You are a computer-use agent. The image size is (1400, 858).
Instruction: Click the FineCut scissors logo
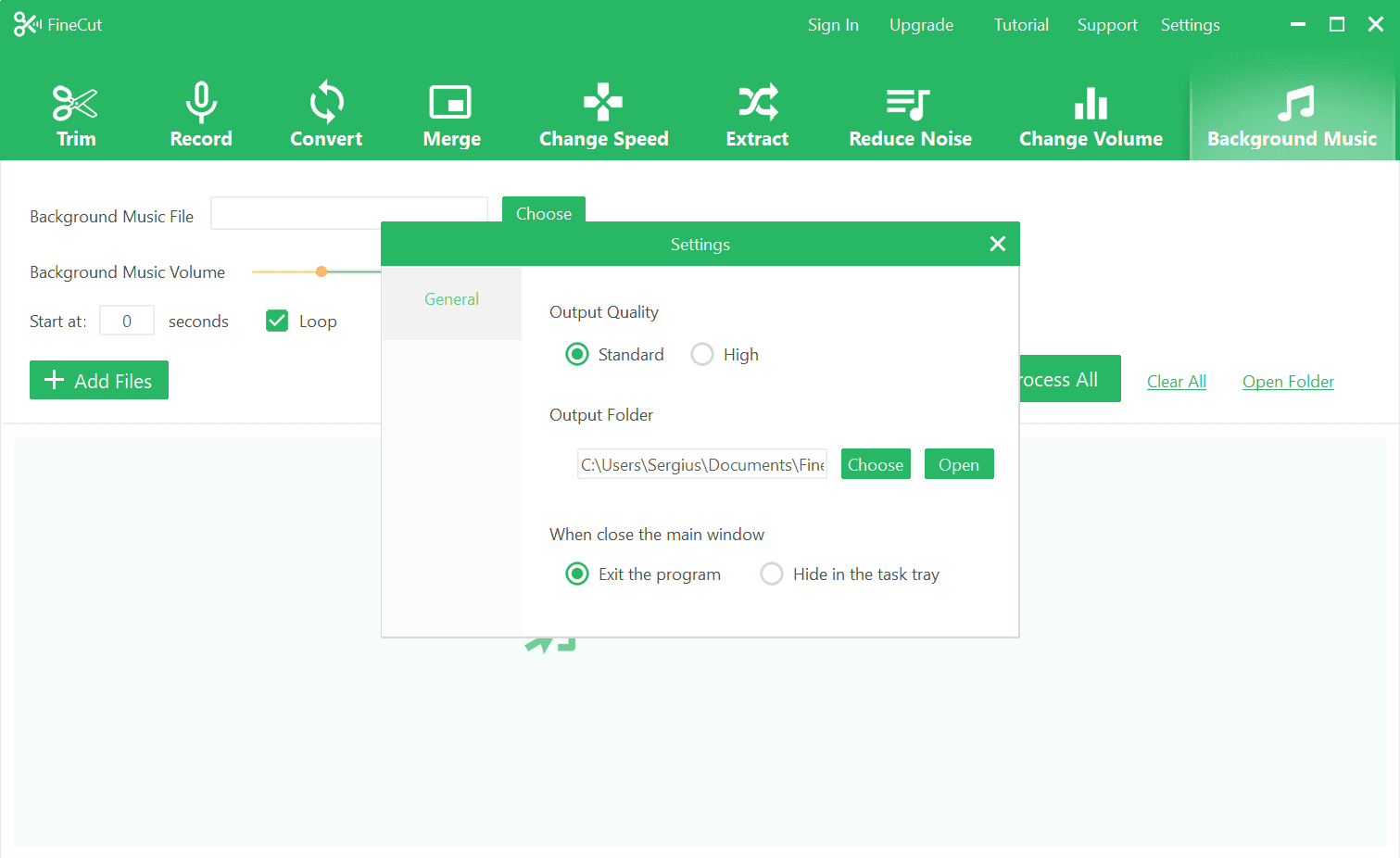coord(27,25)
